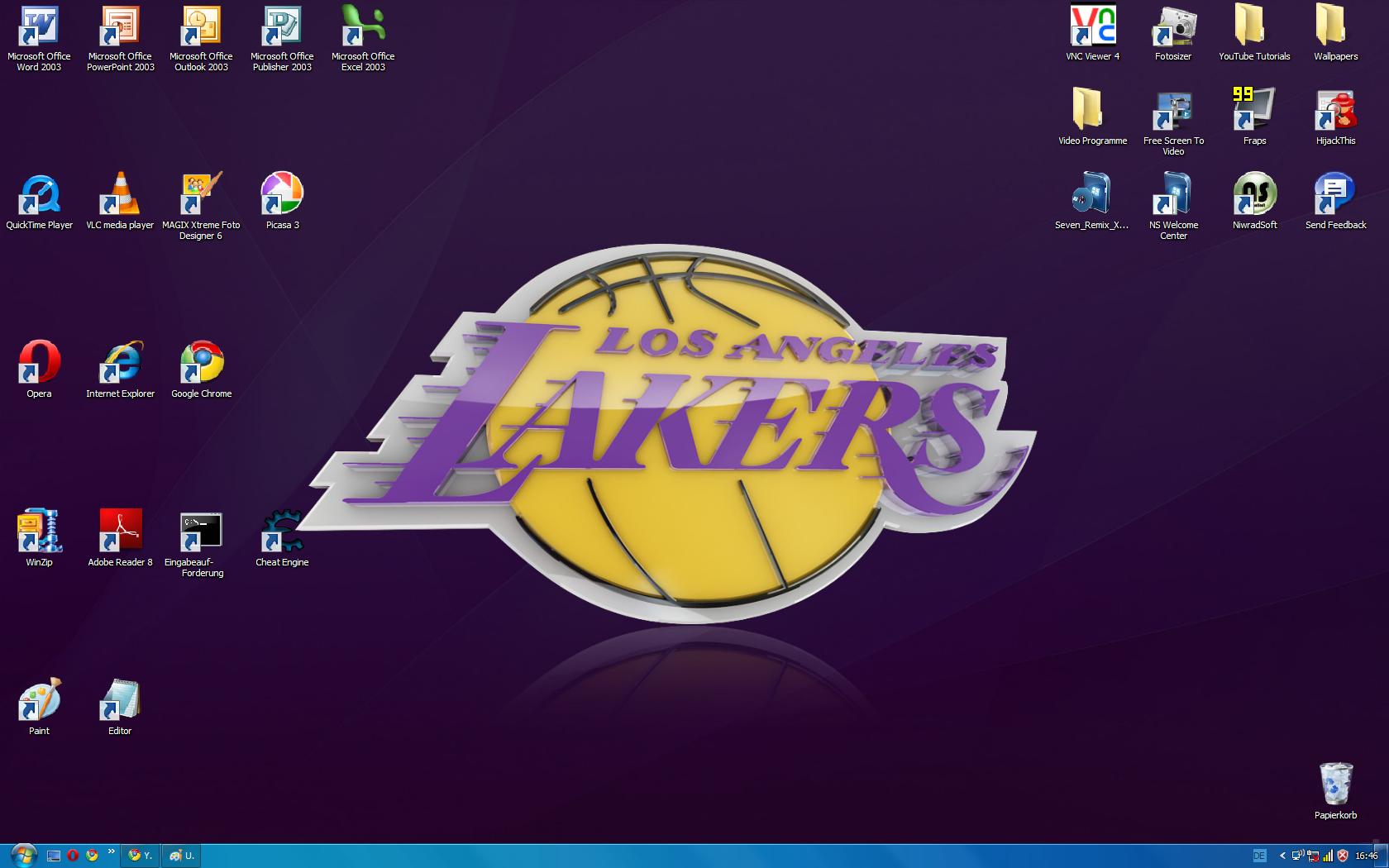
Task: Click the Paint desktop shortcut
Action: click(39, 707)
